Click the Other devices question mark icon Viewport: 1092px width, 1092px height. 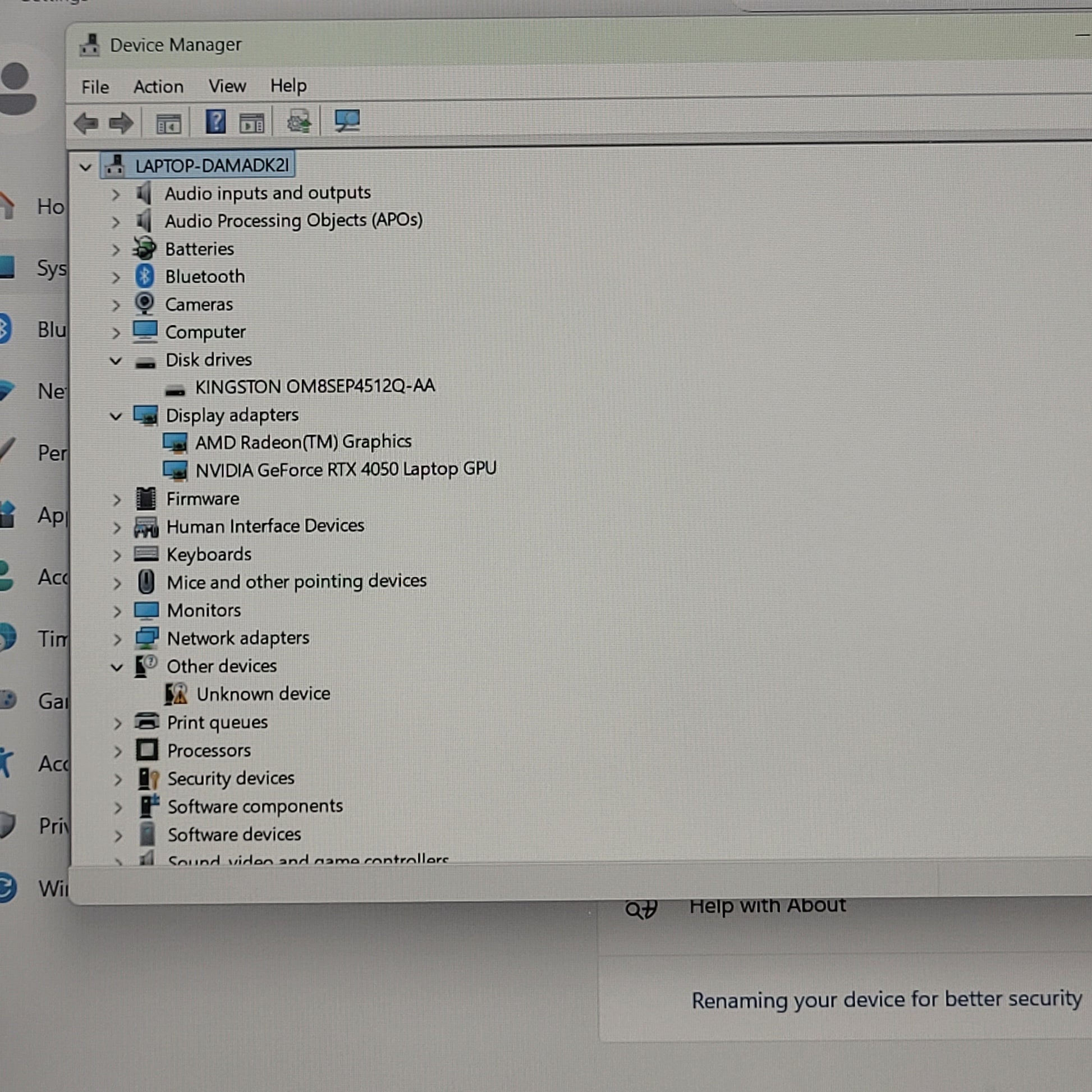coord(146,666)
